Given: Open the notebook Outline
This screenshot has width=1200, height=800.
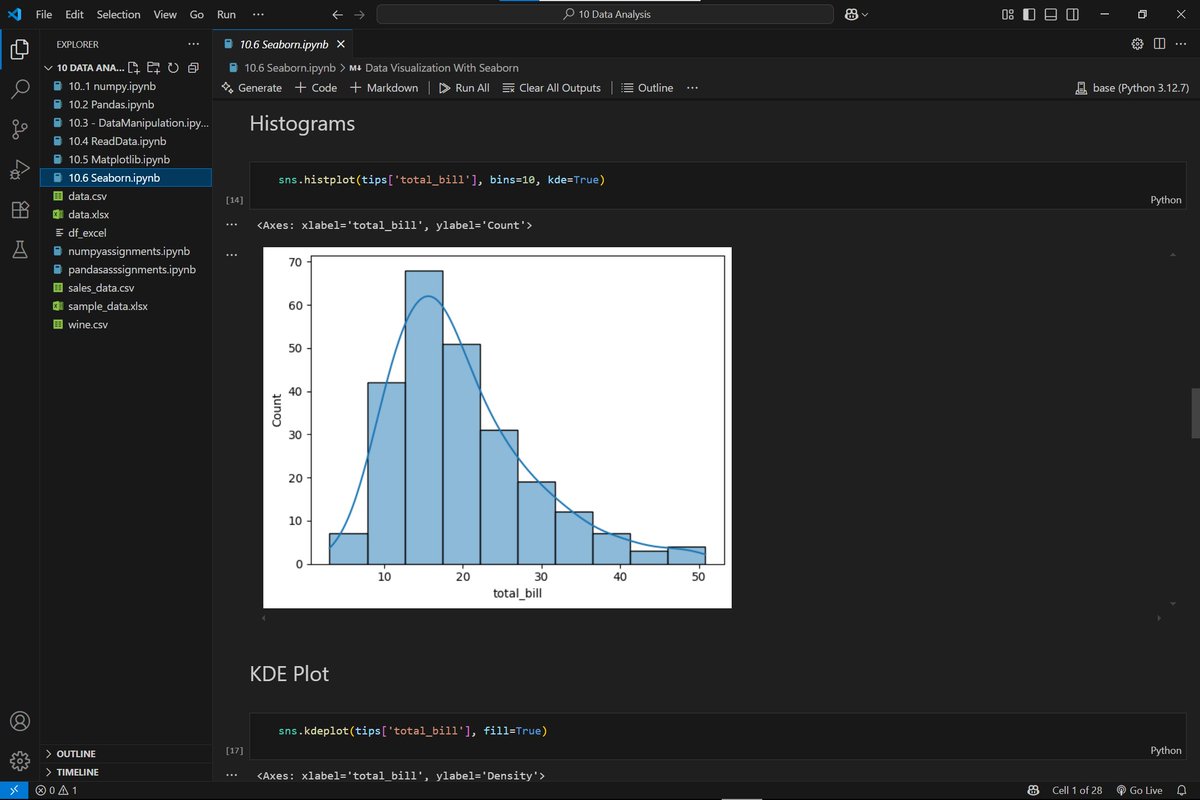Looking at the screenshot, I should (647, 88).
